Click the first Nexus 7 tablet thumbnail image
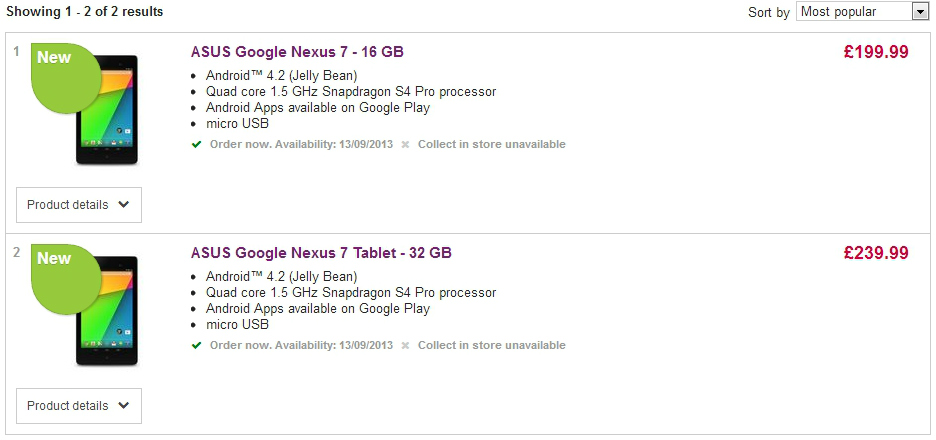This screenshot has width=936, height=440. 107,110
